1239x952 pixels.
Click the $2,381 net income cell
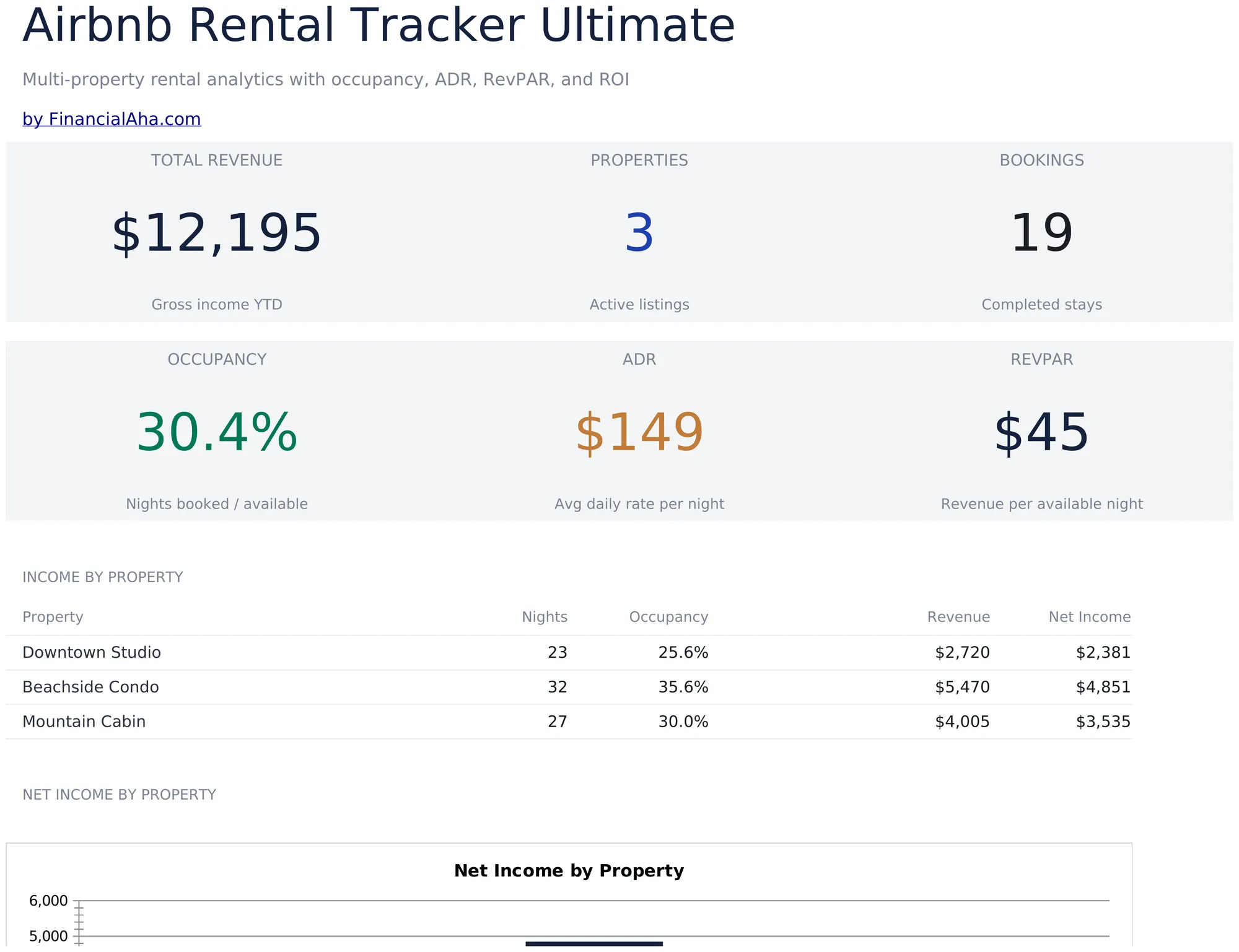[x=1103, y=652]
